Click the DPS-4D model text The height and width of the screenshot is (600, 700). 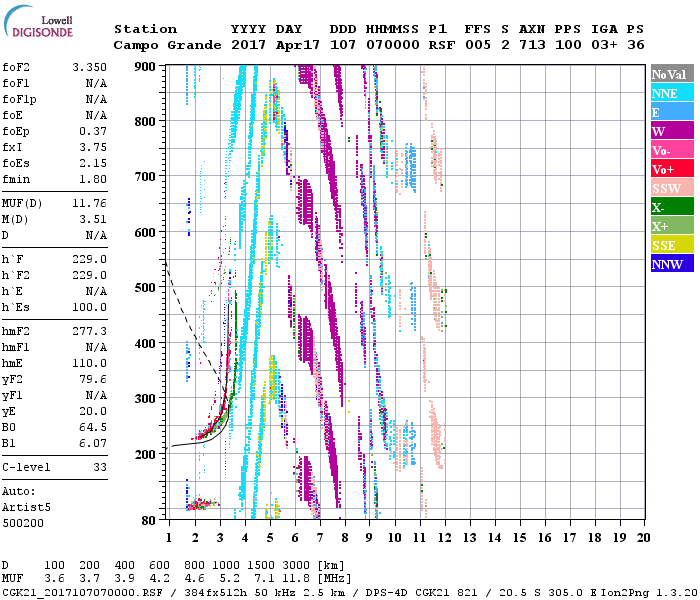[386, 593]
